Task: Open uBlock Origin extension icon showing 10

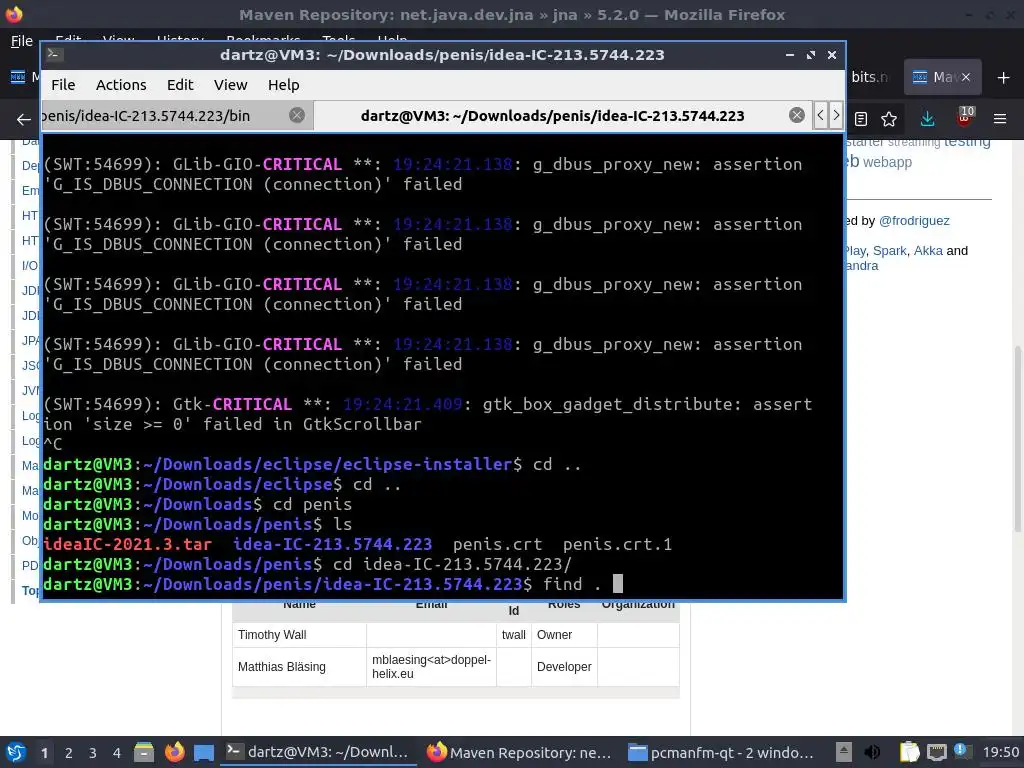Action: pyautogui.click(x=965, y=118)
